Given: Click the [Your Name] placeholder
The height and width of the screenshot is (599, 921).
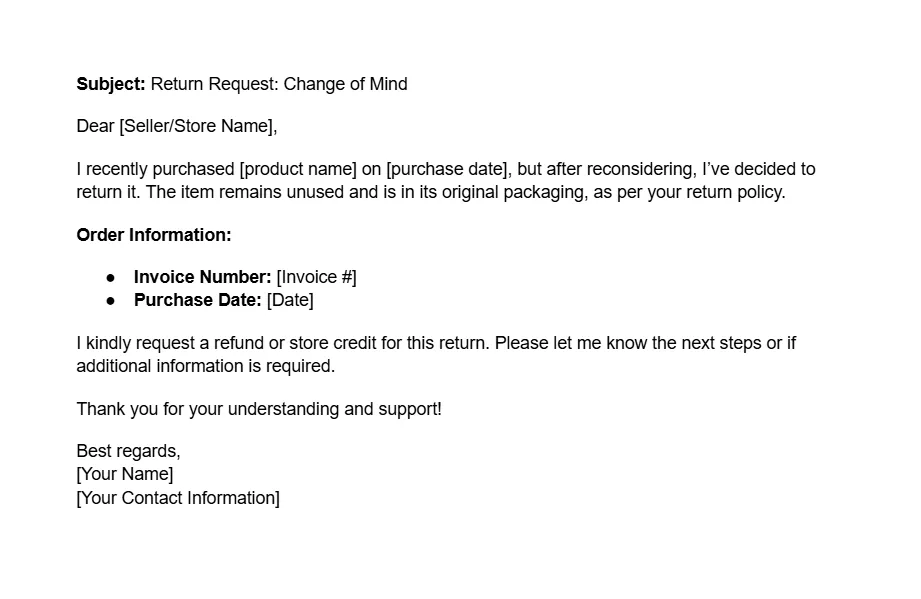Looking at the screenshot, I should pos(125,475).
